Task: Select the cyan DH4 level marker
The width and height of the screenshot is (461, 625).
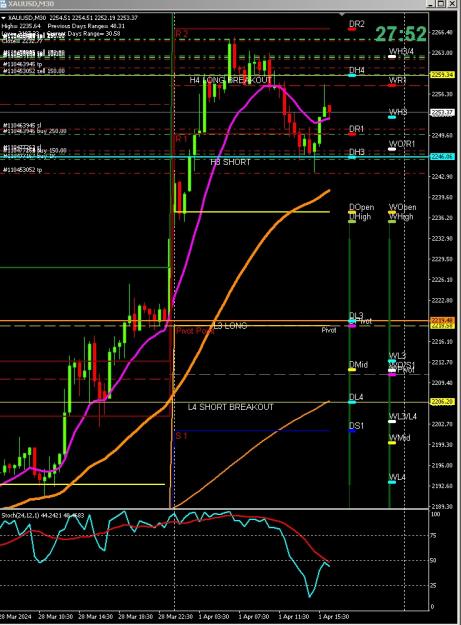Action: tap(352, 75)
